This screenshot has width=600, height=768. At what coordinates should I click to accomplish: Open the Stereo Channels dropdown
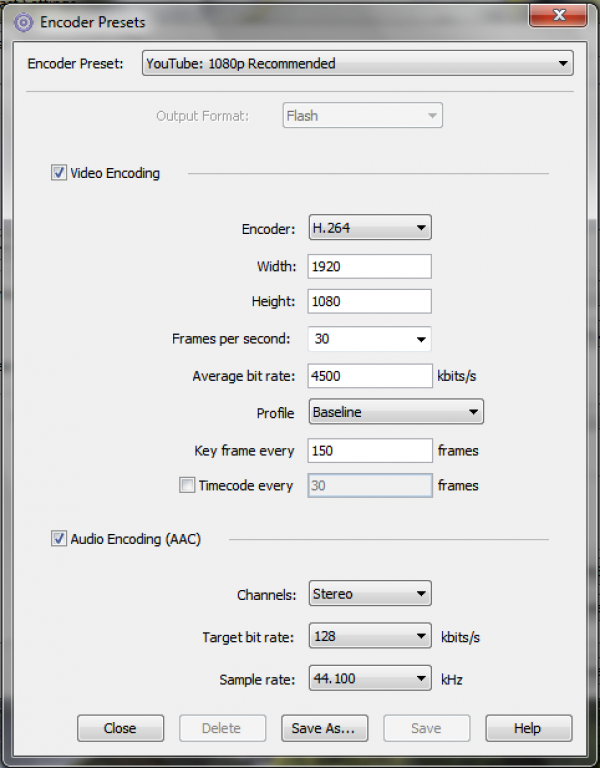370,593
